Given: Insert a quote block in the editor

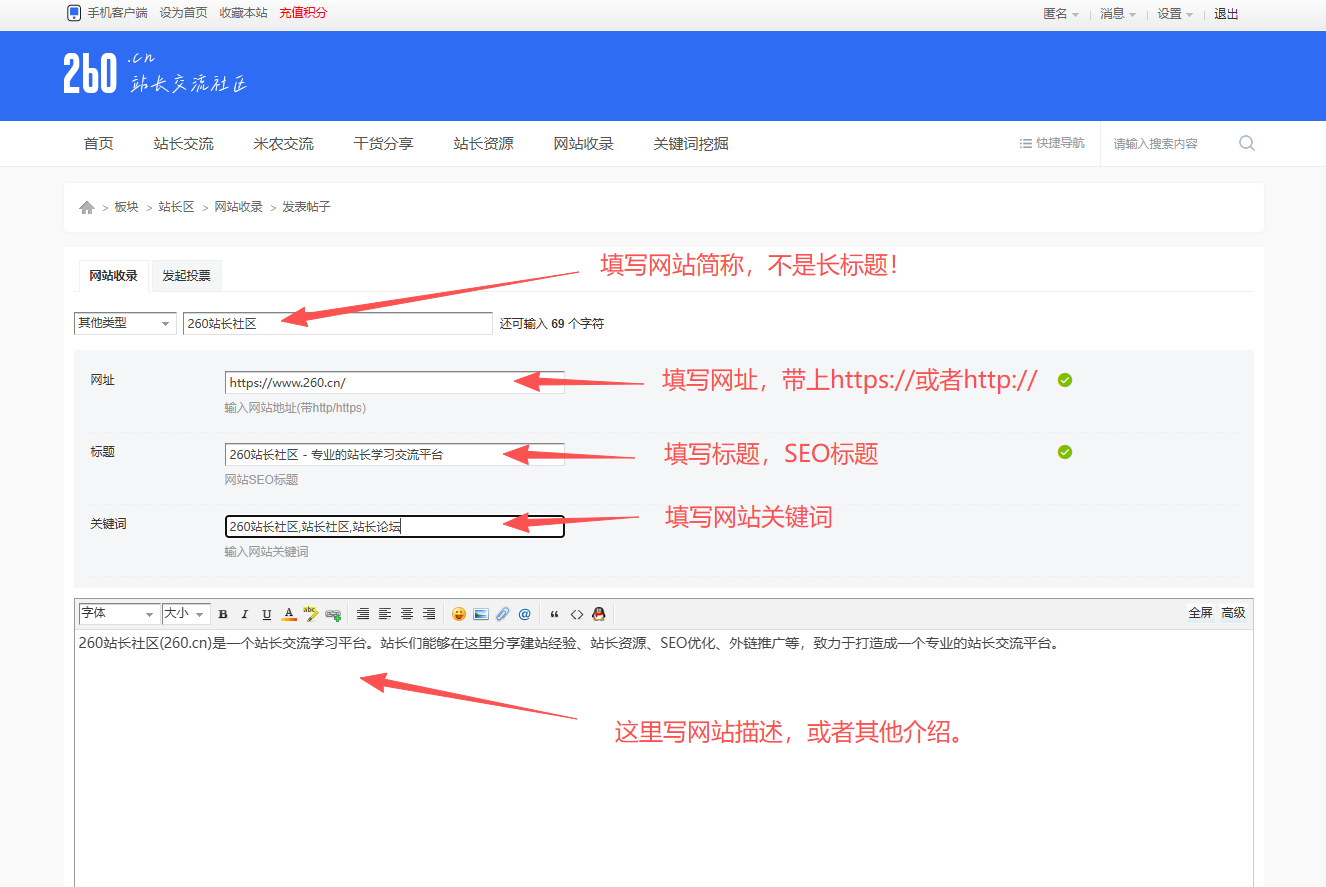Looking at the screenshot, I should [x=555, y=614].
